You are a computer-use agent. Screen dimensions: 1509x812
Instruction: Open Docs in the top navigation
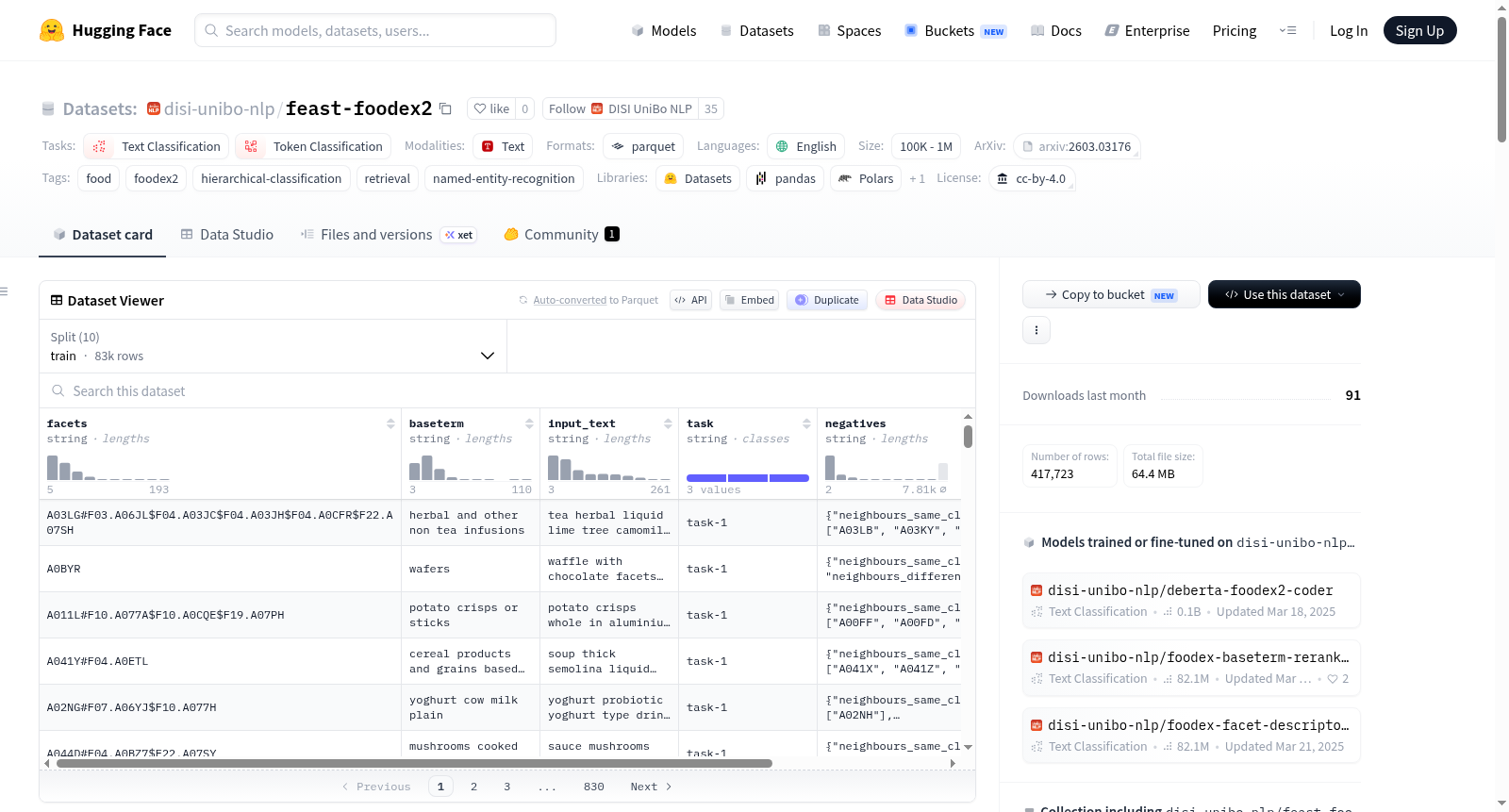pos(1056,30)
